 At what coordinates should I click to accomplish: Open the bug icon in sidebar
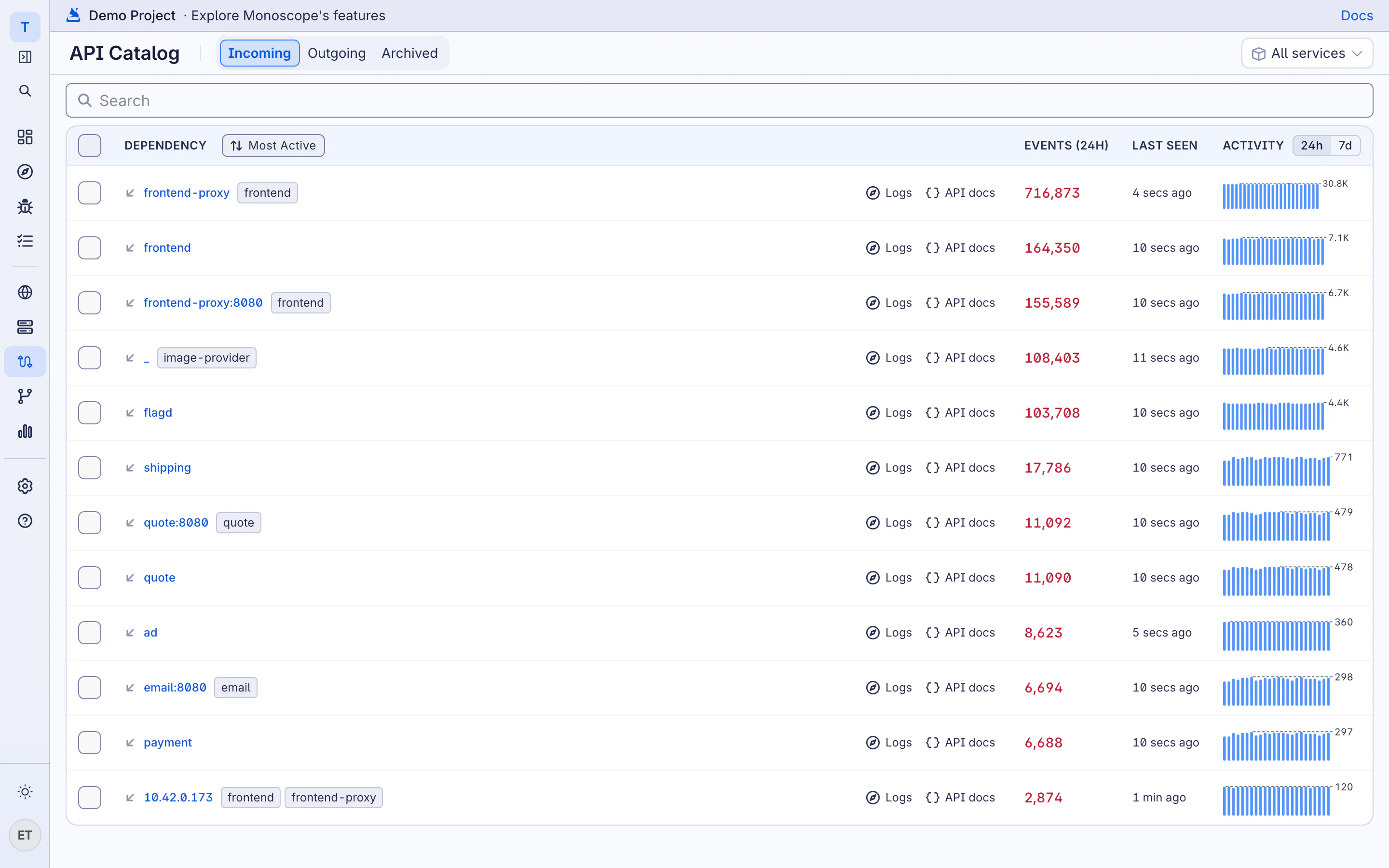[x=25, y=206]
